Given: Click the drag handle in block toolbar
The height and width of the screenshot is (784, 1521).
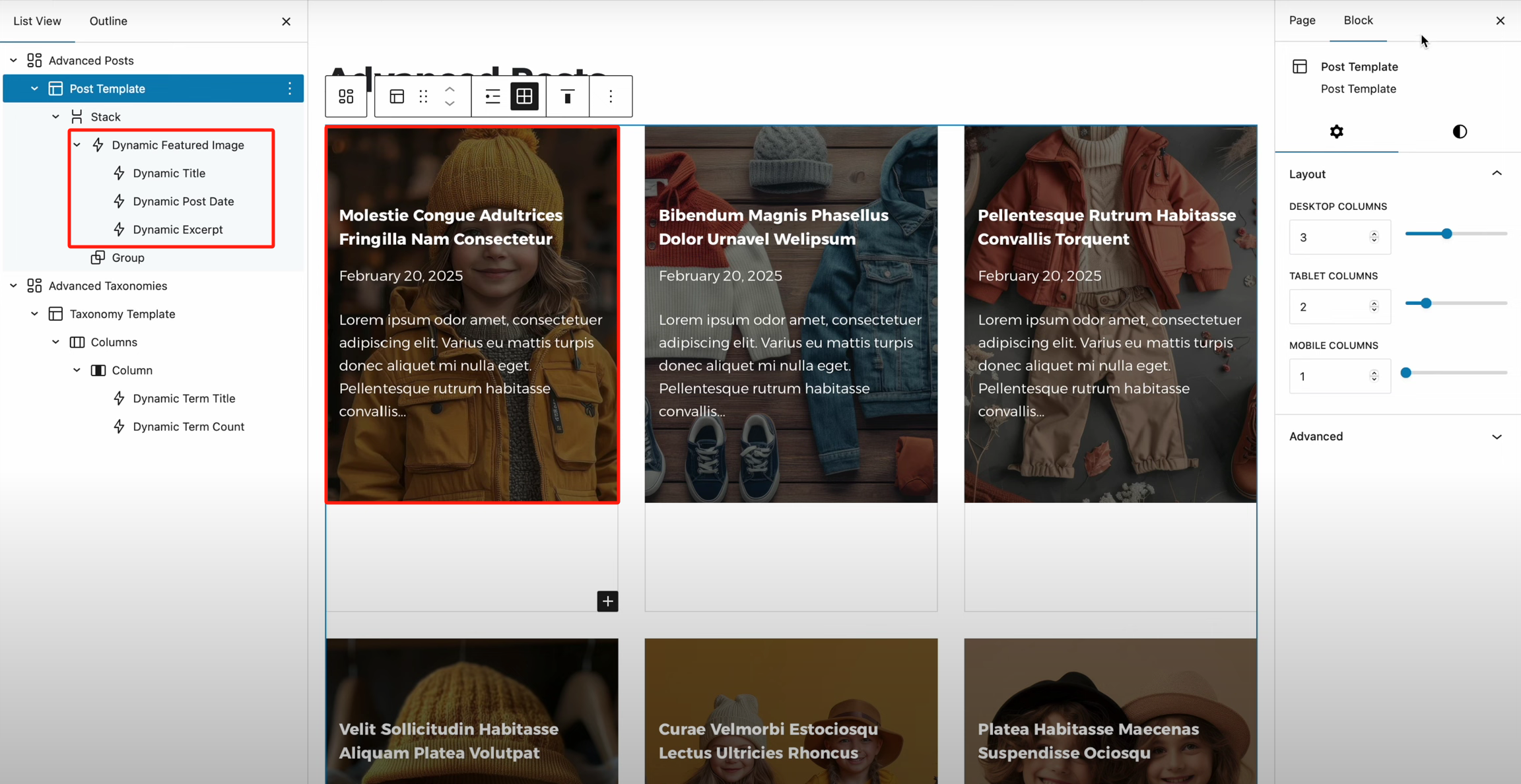Looking at the screenshot, I should pos(423,96).
